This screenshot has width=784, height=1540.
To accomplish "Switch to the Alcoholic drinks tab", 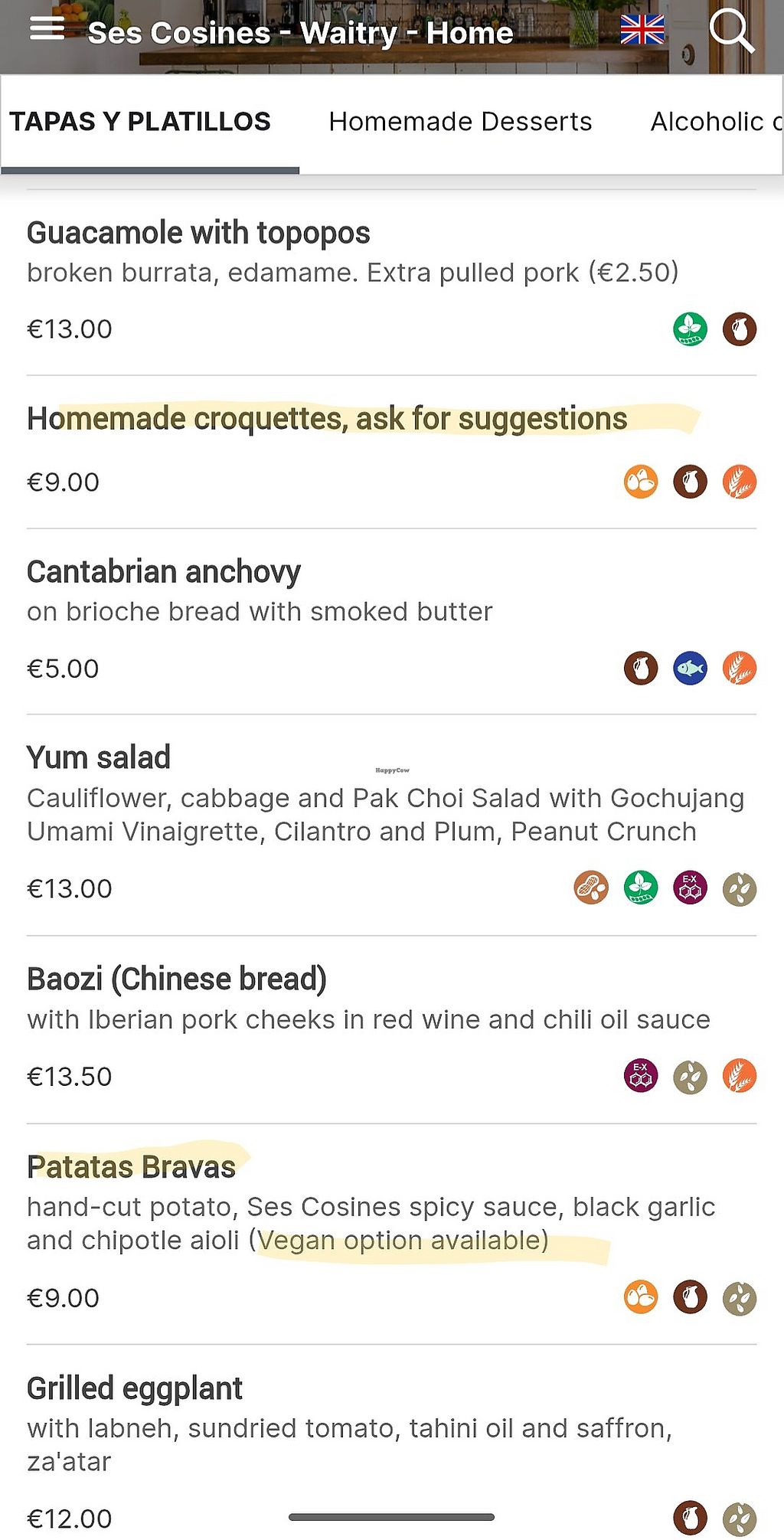I will (x=715, y=122).
